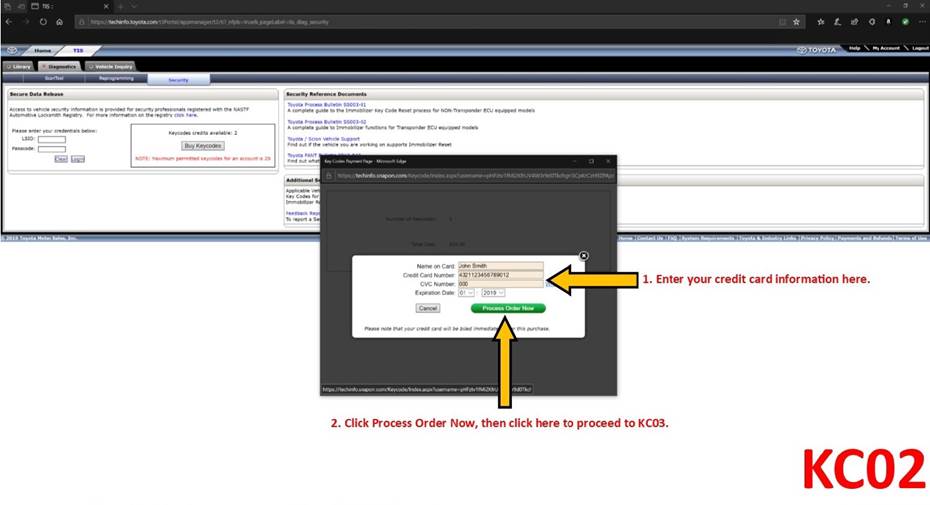Screen dimensions: 930x505
Task: Click the Login button under credentials
Action: pos(78,159)
